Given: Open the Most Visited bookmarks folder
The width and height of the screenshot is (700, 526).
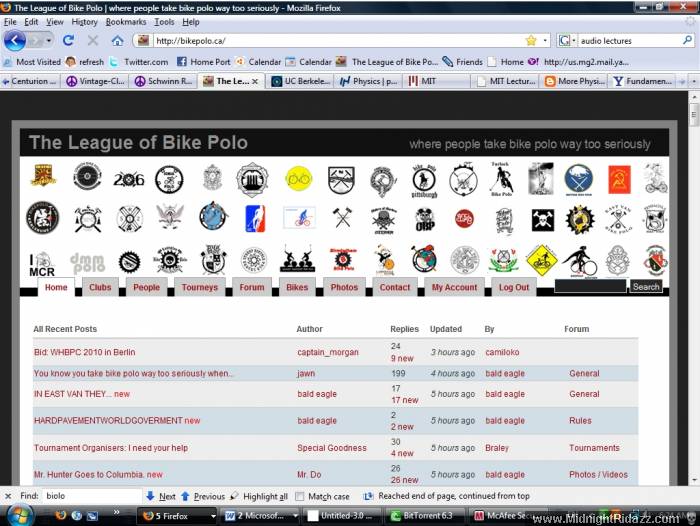Looking at the screenshot, I should coord(32,62).
